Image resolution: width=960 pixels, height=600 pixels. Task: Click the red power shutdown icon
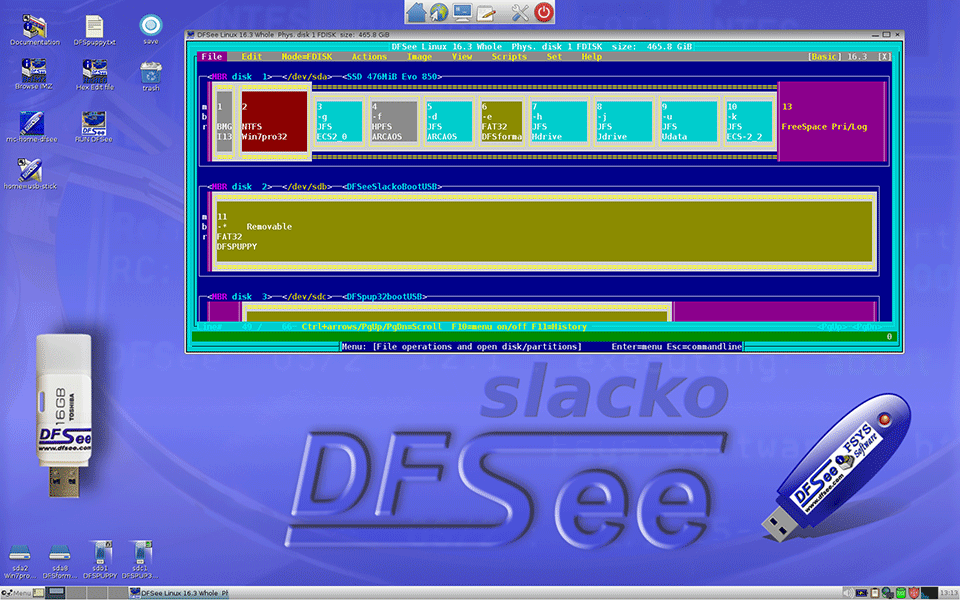coord(544,12)
